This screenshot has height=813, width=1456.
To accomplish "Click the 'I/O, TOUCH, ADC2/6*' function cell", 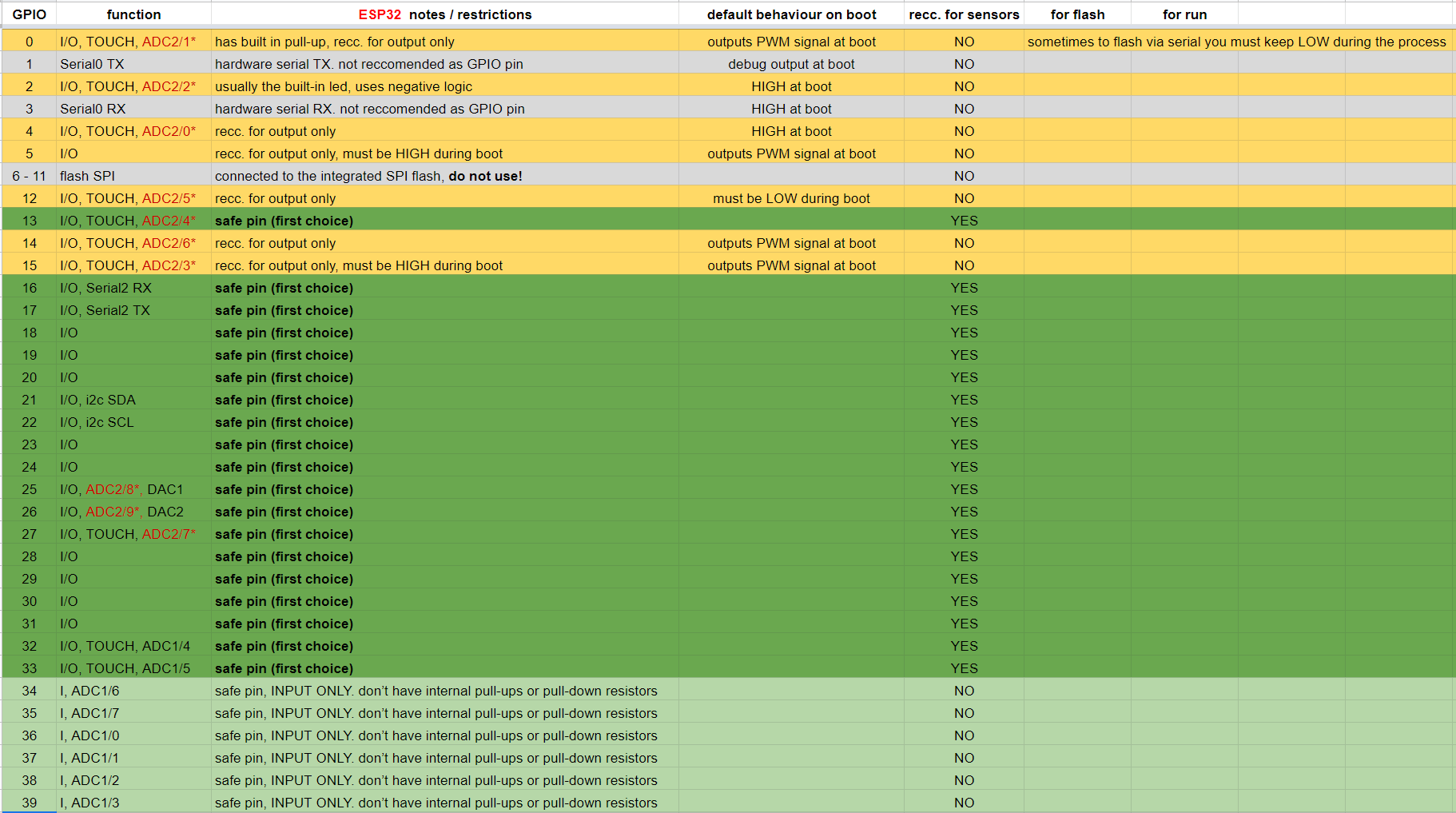I will [x=133, y=243].
